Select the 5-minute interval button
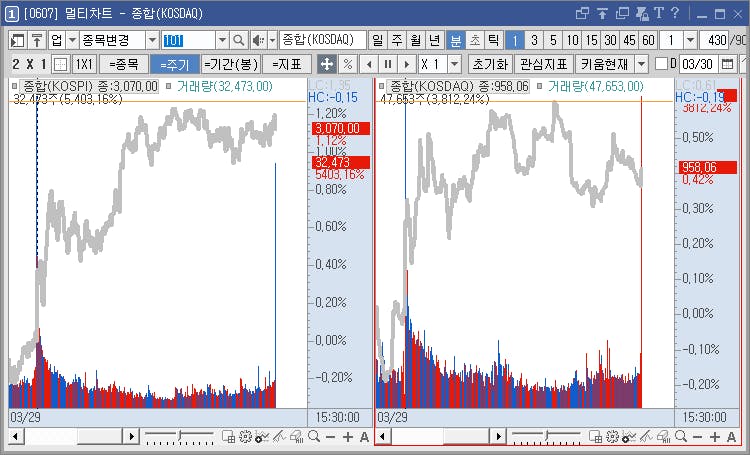Image resolution: width=750 pixels, height=455 pixels. (553, 40)
